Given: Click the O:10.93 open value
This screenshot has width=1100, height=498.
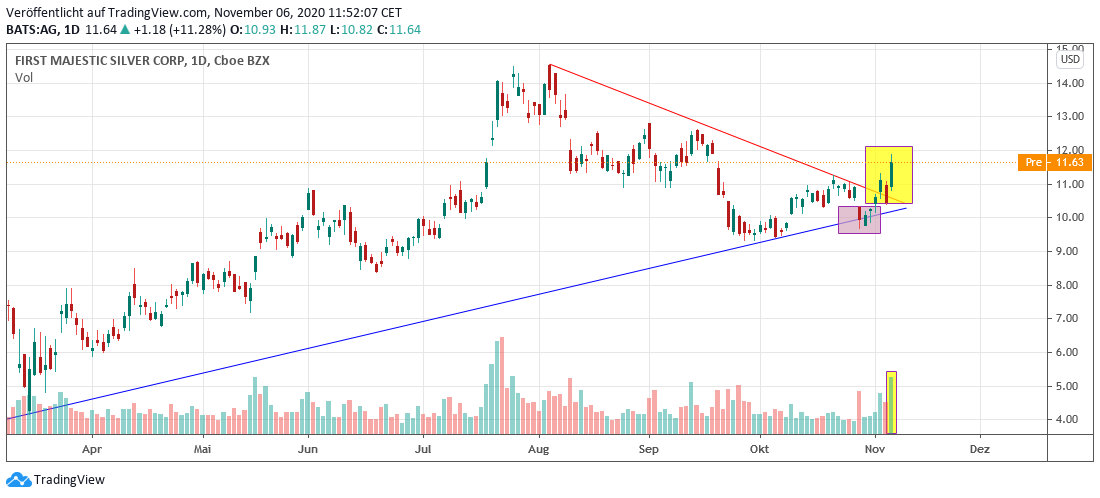Looking at the screenshot, I should [x=255, y=30].
